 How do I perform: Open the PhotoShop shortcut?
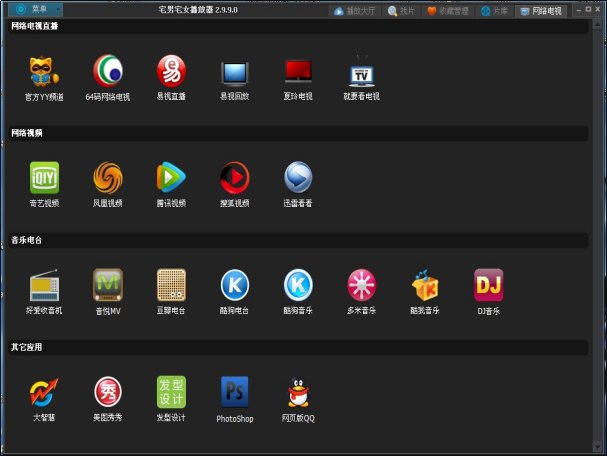(x=235, y=393)
